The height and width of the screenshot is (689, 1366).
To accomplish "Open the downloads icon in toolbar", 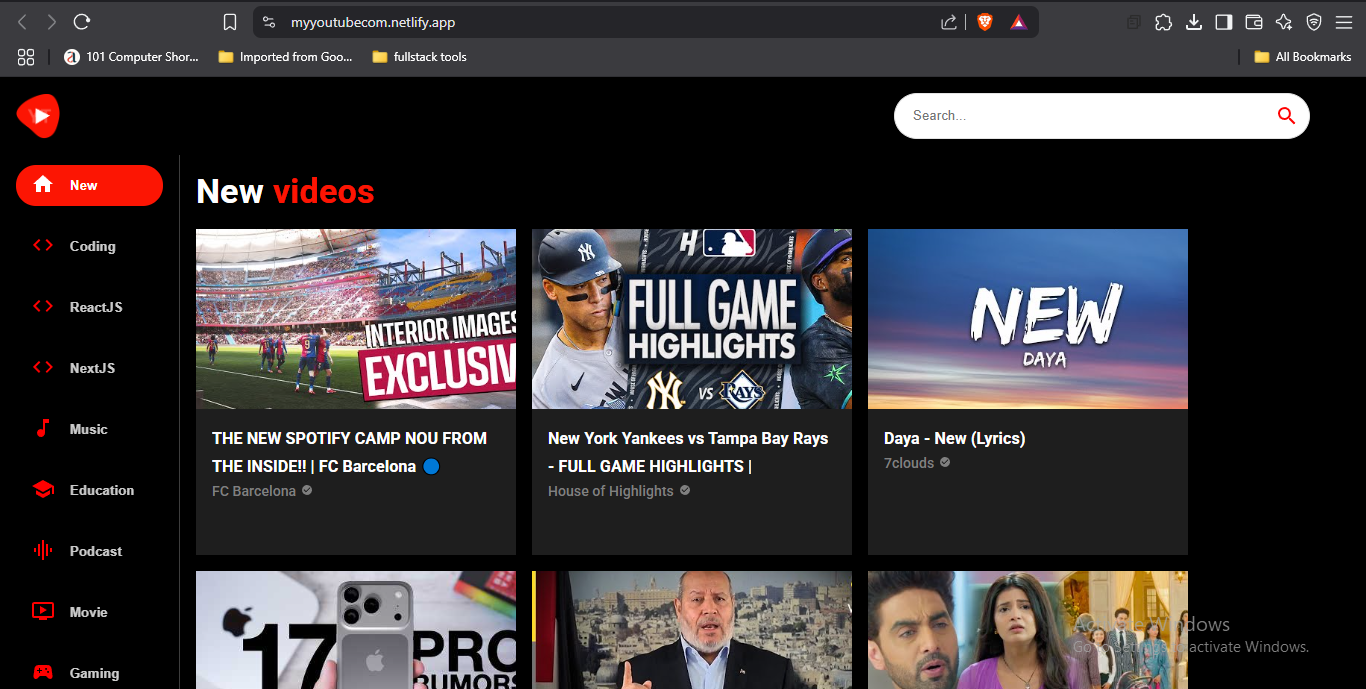I will [1193, 22].
